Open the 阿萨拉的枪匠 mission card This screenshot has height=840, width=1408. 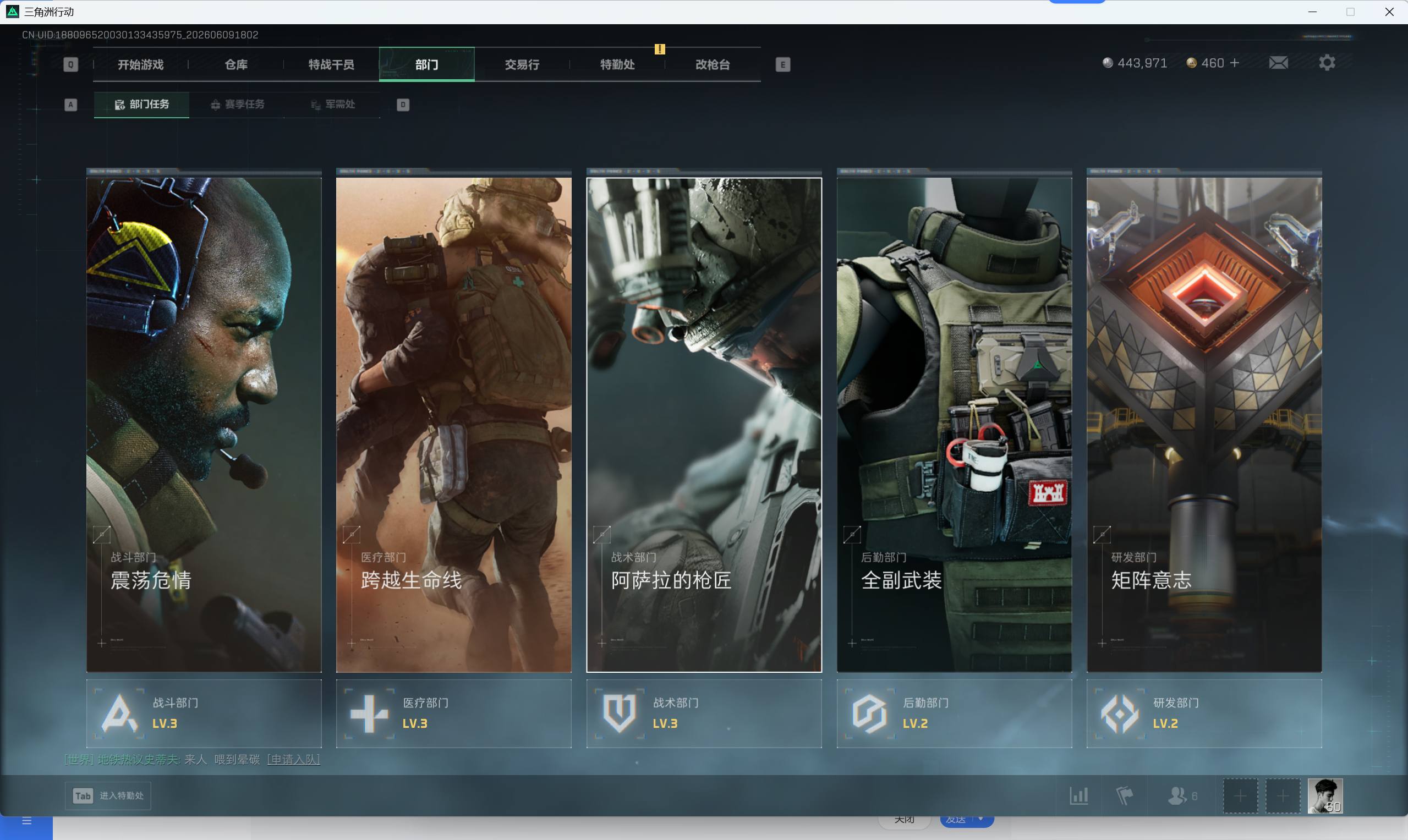point(704,425)
